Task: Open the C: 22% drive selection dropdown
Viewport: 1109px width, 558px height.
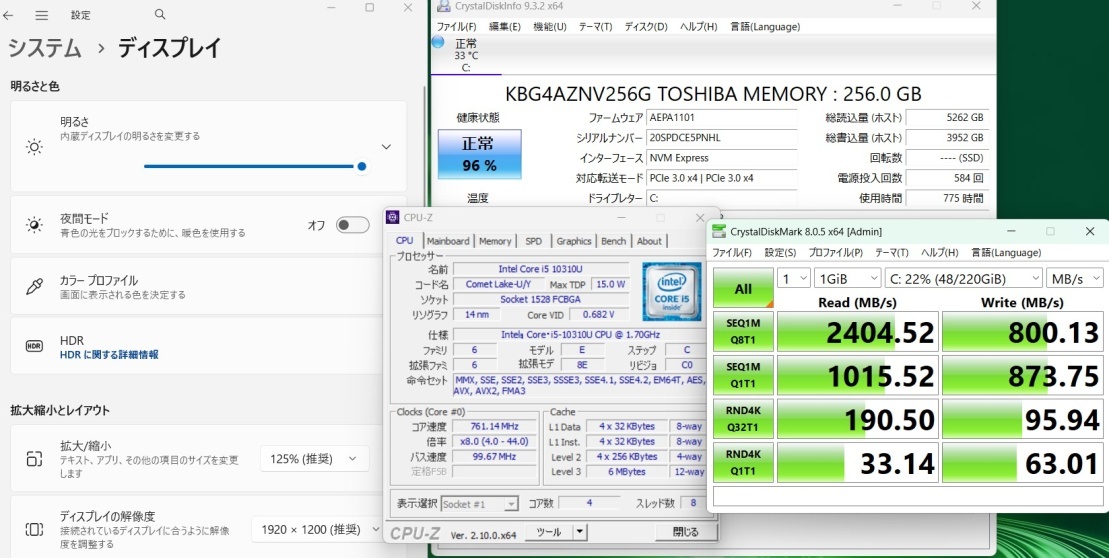Action: pyautogui.click(x=963, y=278)
